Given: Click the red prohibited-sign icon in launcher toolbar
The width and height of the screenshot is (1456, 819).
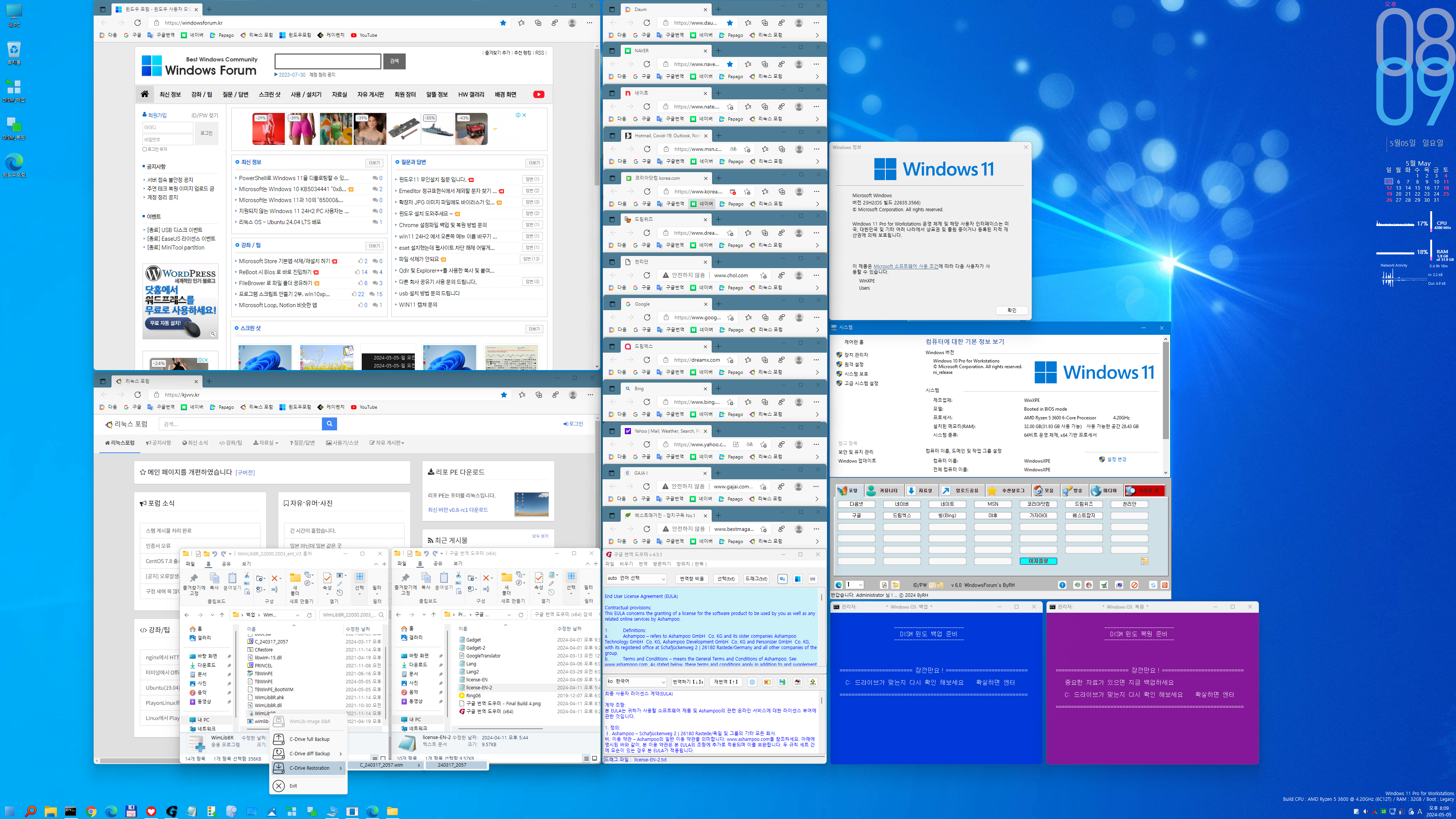Looking at the screenshot, I should tap(1134, 585).
